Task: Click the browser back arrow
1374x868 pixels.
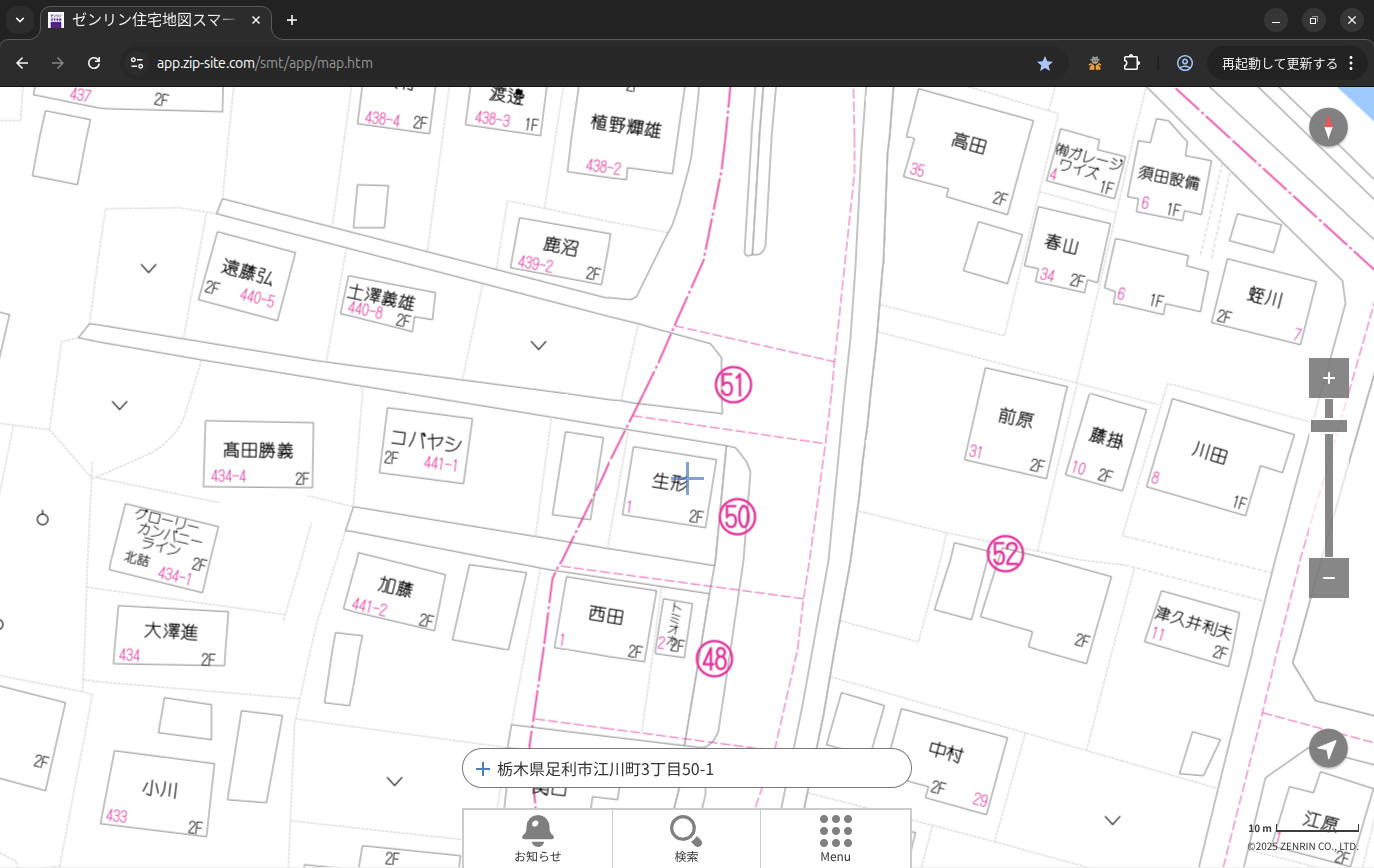Action: (22, 63)
